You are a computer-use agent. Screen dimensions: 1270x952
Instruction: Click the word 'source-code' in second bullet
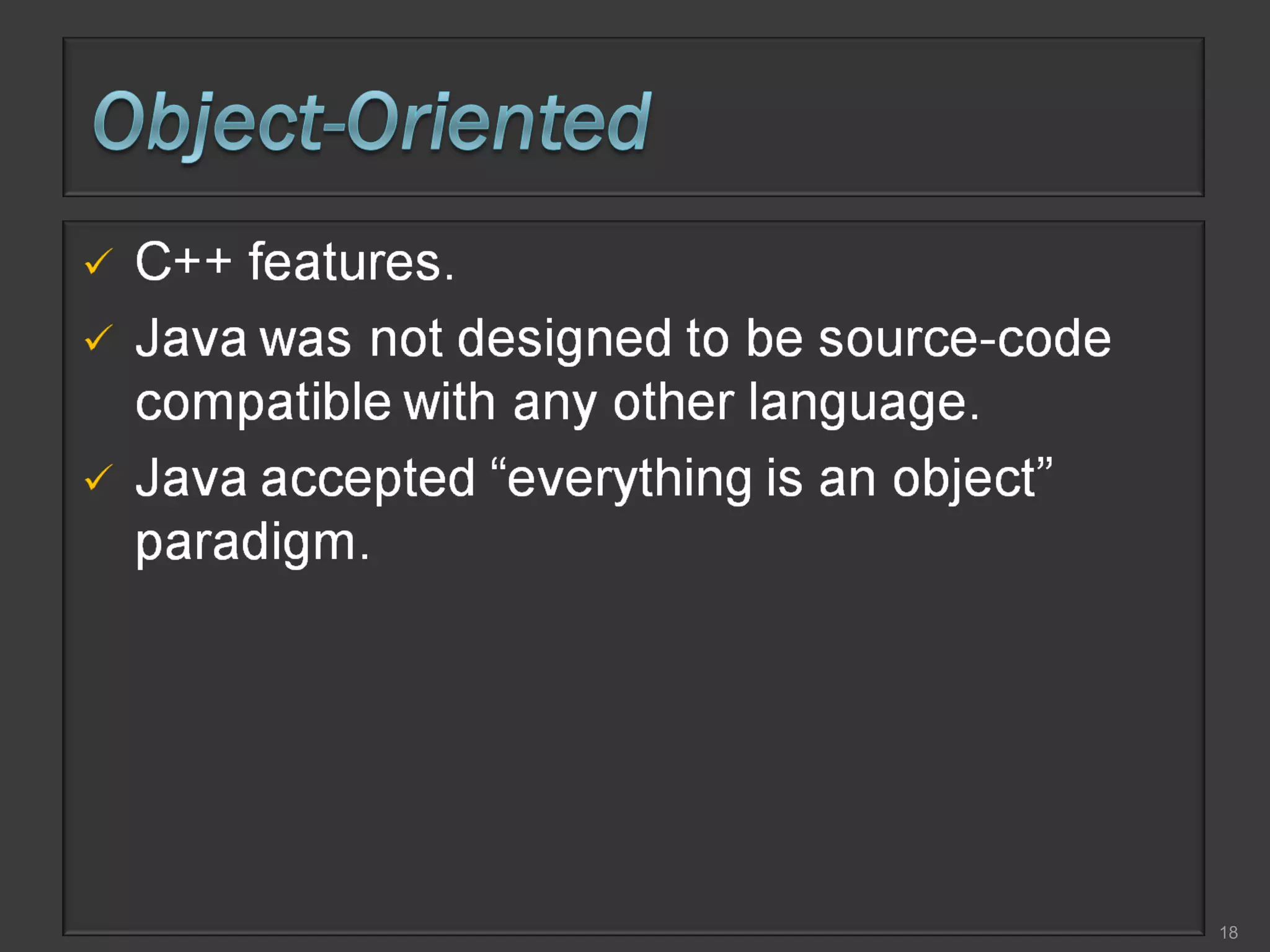[964, 338]
